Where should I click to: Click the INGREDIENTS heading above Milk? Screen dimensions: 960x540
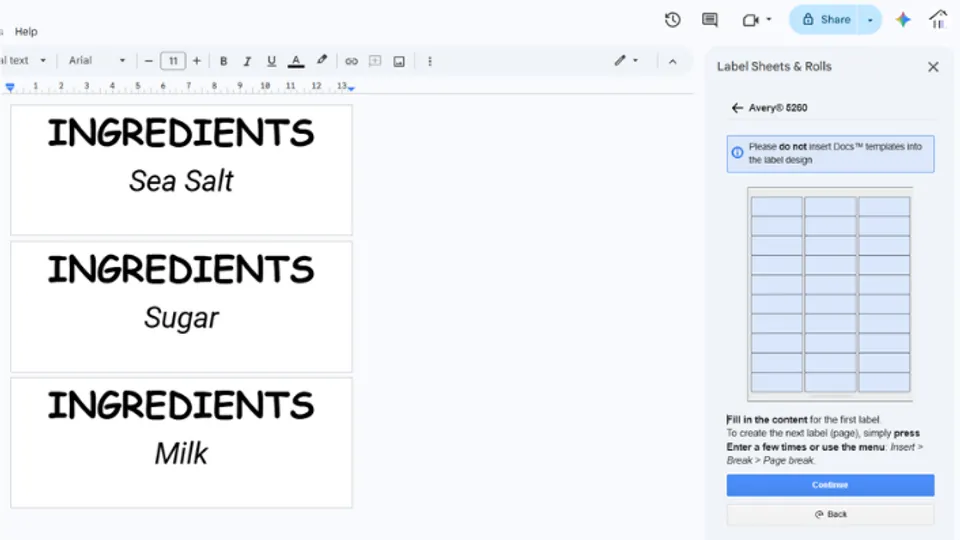181,405
